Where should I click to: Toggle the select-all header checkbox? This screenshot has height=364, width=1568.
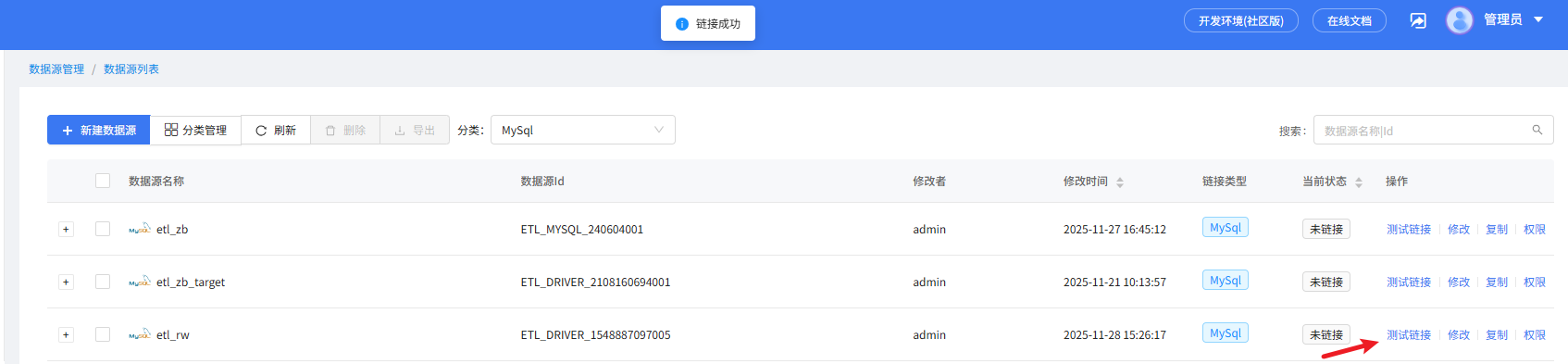point(103,181)
